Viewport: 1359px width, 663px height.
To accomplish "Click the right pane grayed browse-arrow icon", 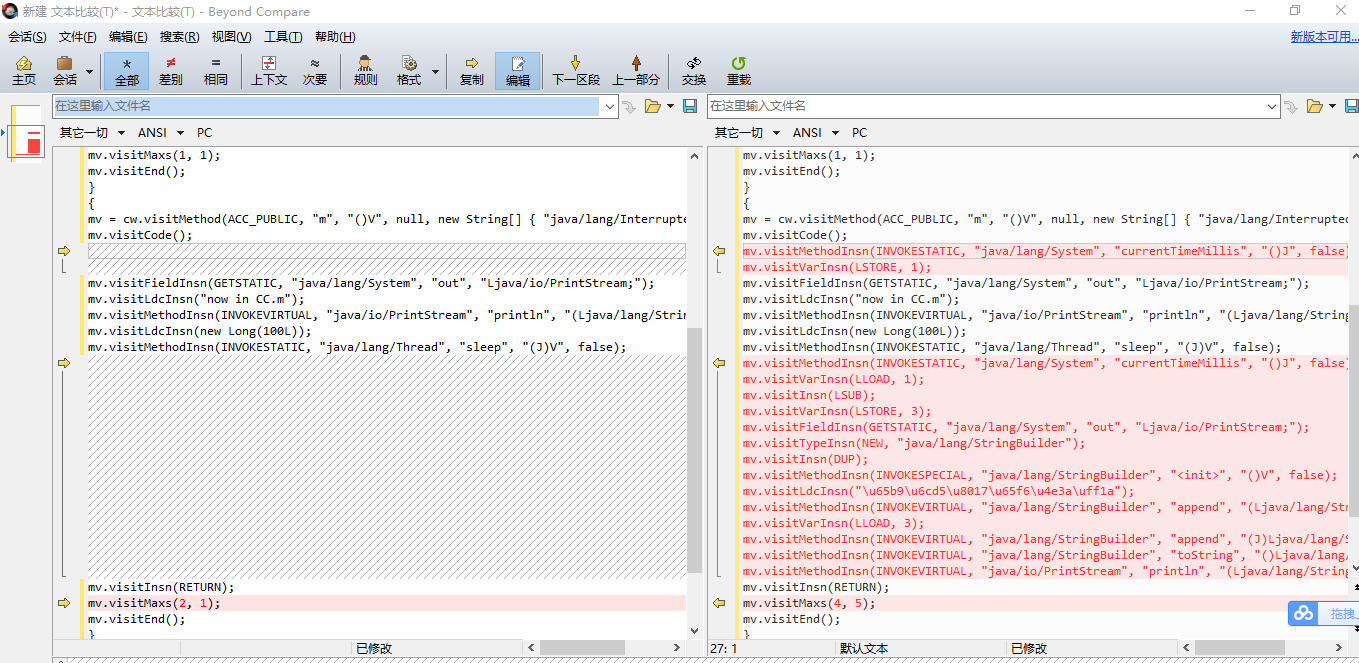I will 1292,106.
